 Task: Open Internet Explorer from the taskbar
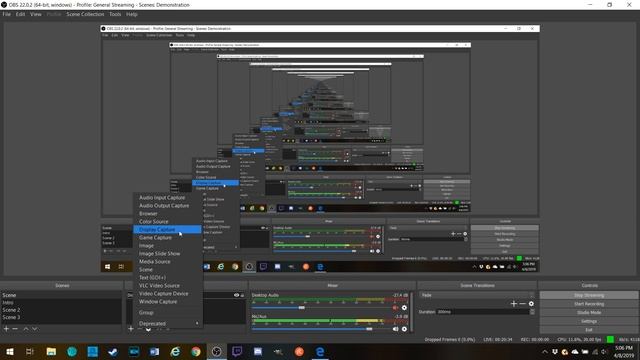pyautogui.click(x=175, y=351)
